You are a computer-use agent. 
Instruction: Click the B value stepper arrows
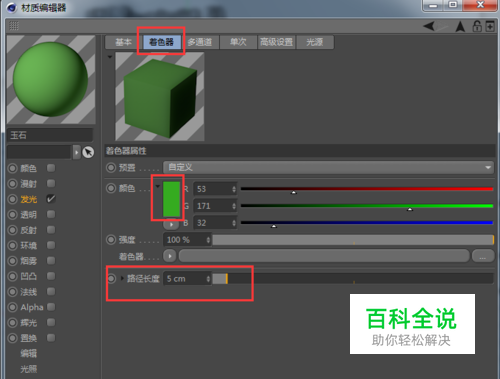(234, 223)
